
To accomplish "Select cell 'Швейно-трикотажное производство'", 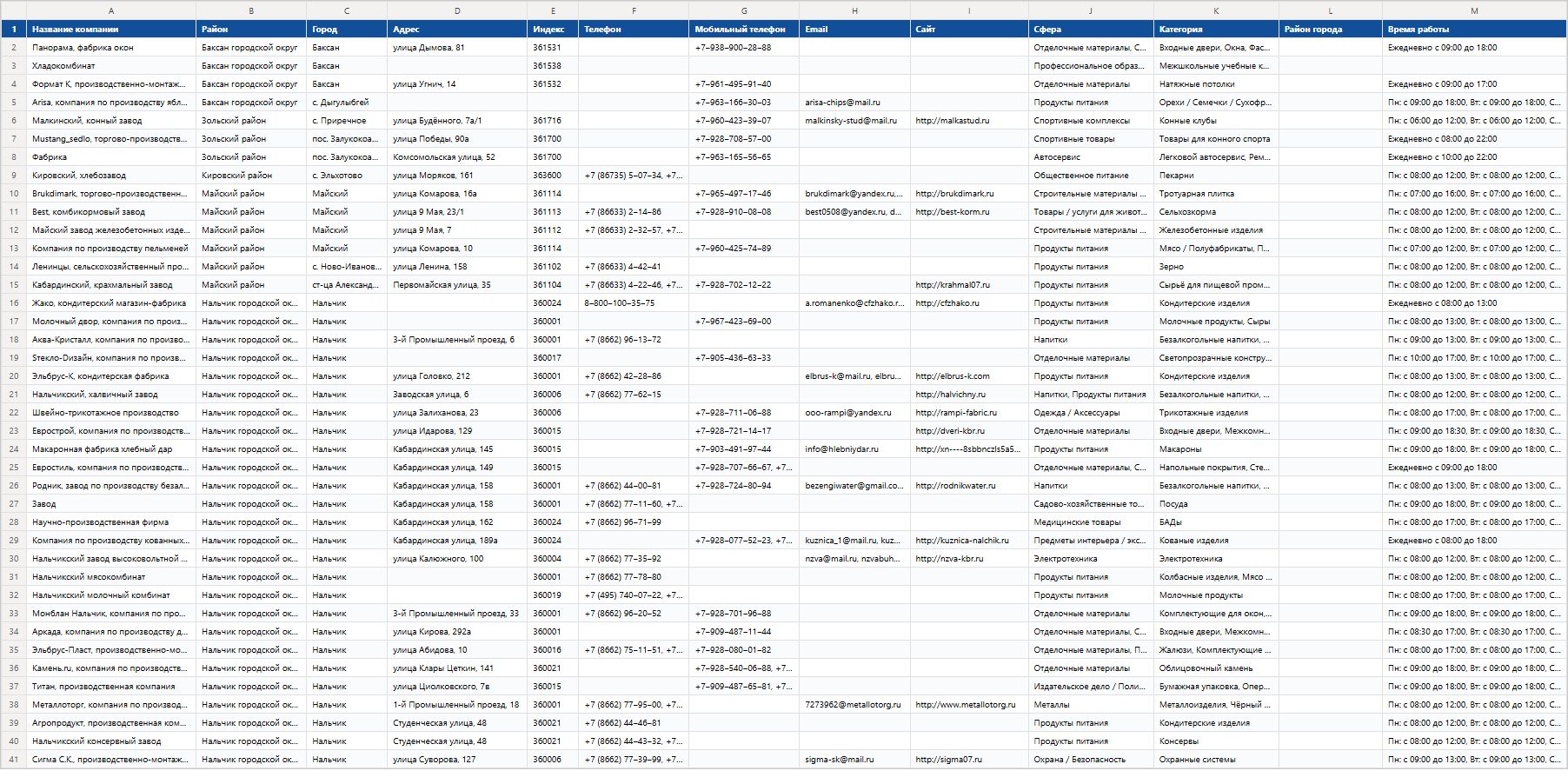I will coord(111,412).
